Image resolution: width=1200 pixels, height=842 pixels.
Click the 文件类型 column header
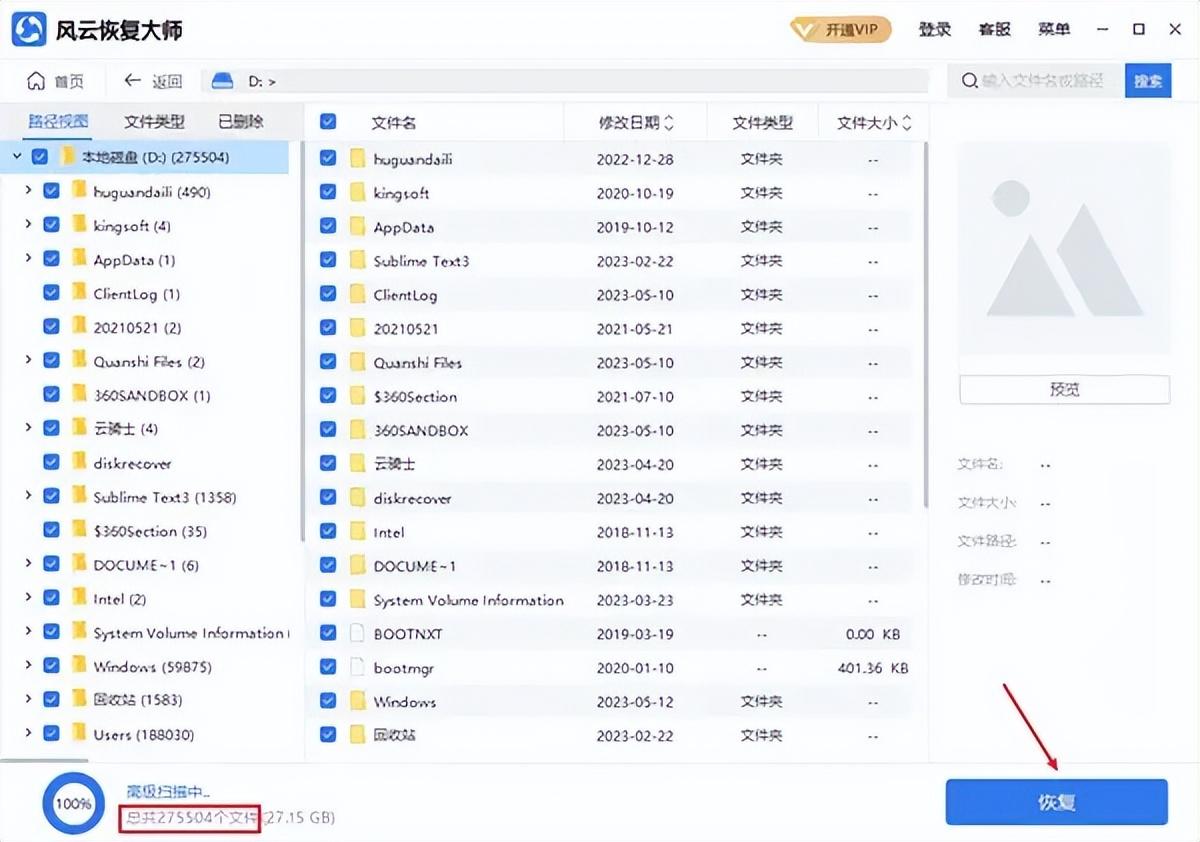point(762,123)
